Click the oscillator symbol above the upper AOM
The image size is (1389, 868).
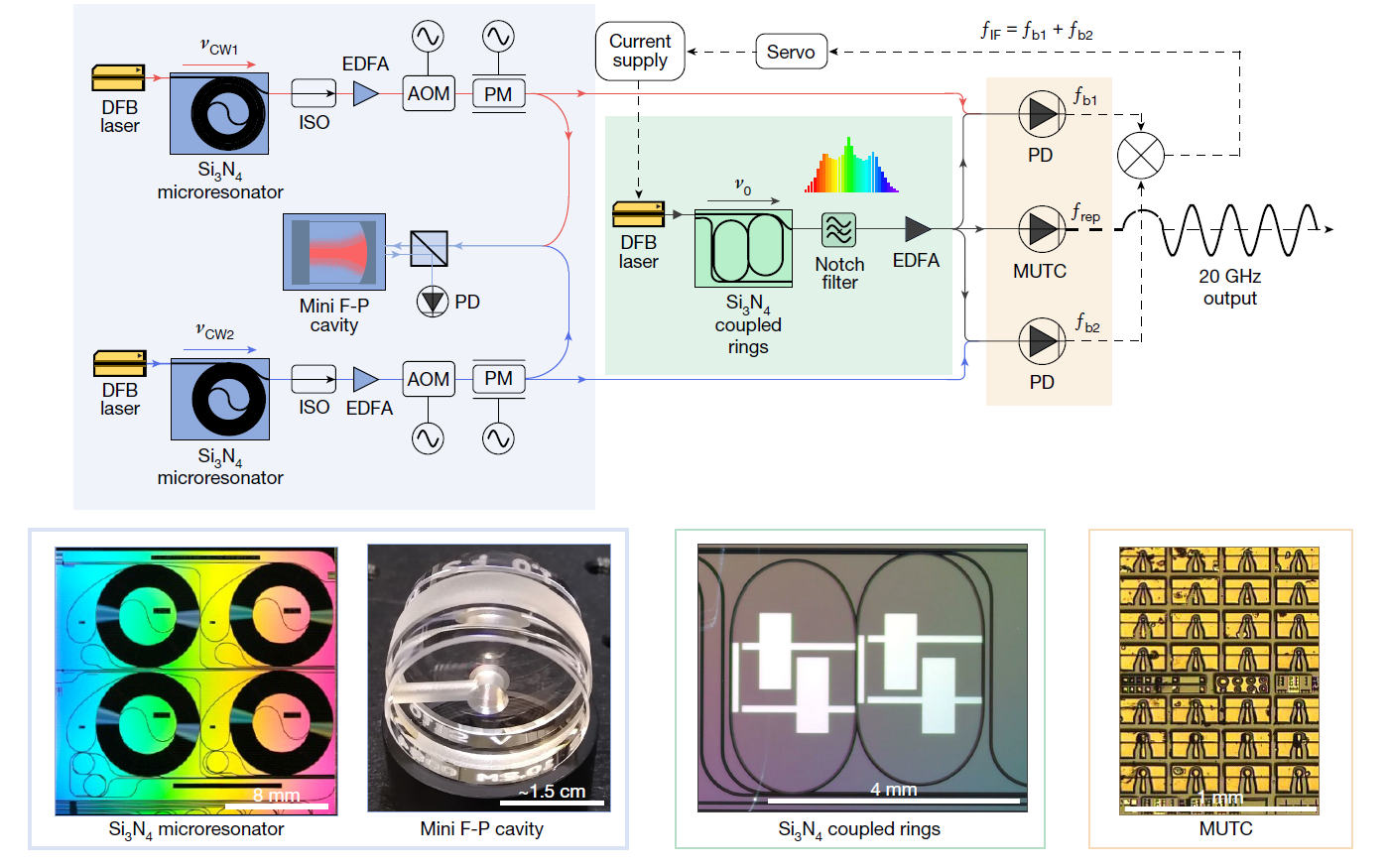(429, 37)
